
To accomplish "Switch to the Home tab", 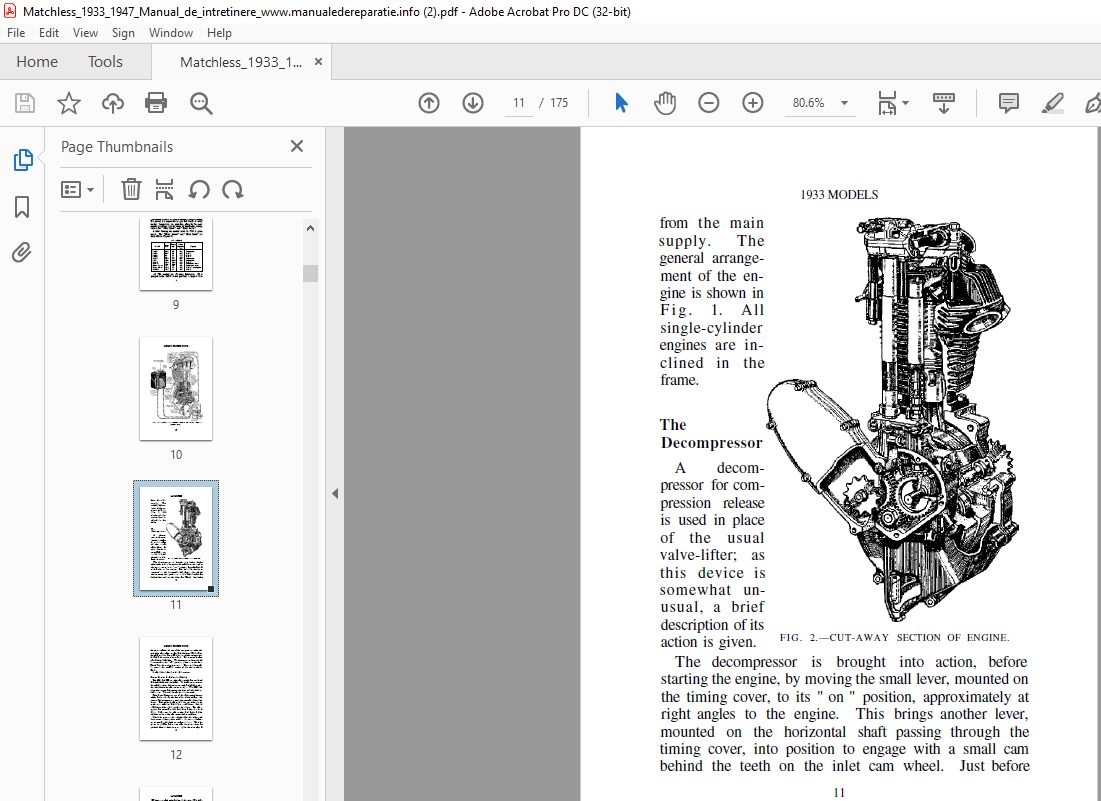I will click(x=37, y=62).
